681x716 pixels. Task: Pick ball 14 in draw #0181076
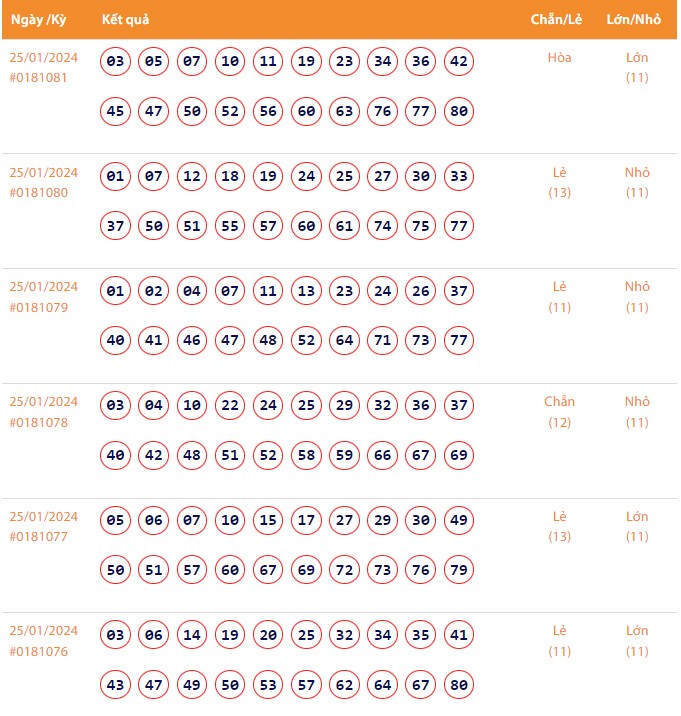click(x=192, y=636)
